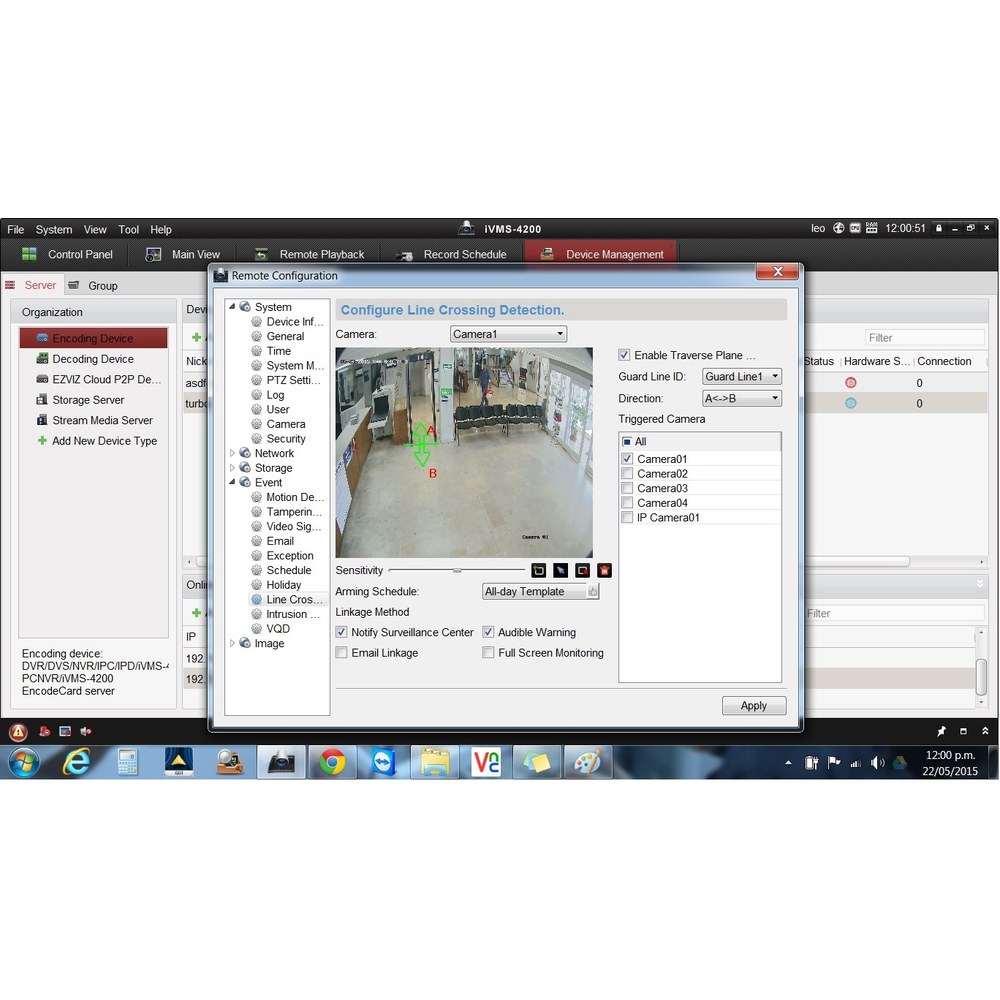The width and height of the screenshot is (1000, 1000).
Task: Click the red status icon in device table
Action: [851, 383]
